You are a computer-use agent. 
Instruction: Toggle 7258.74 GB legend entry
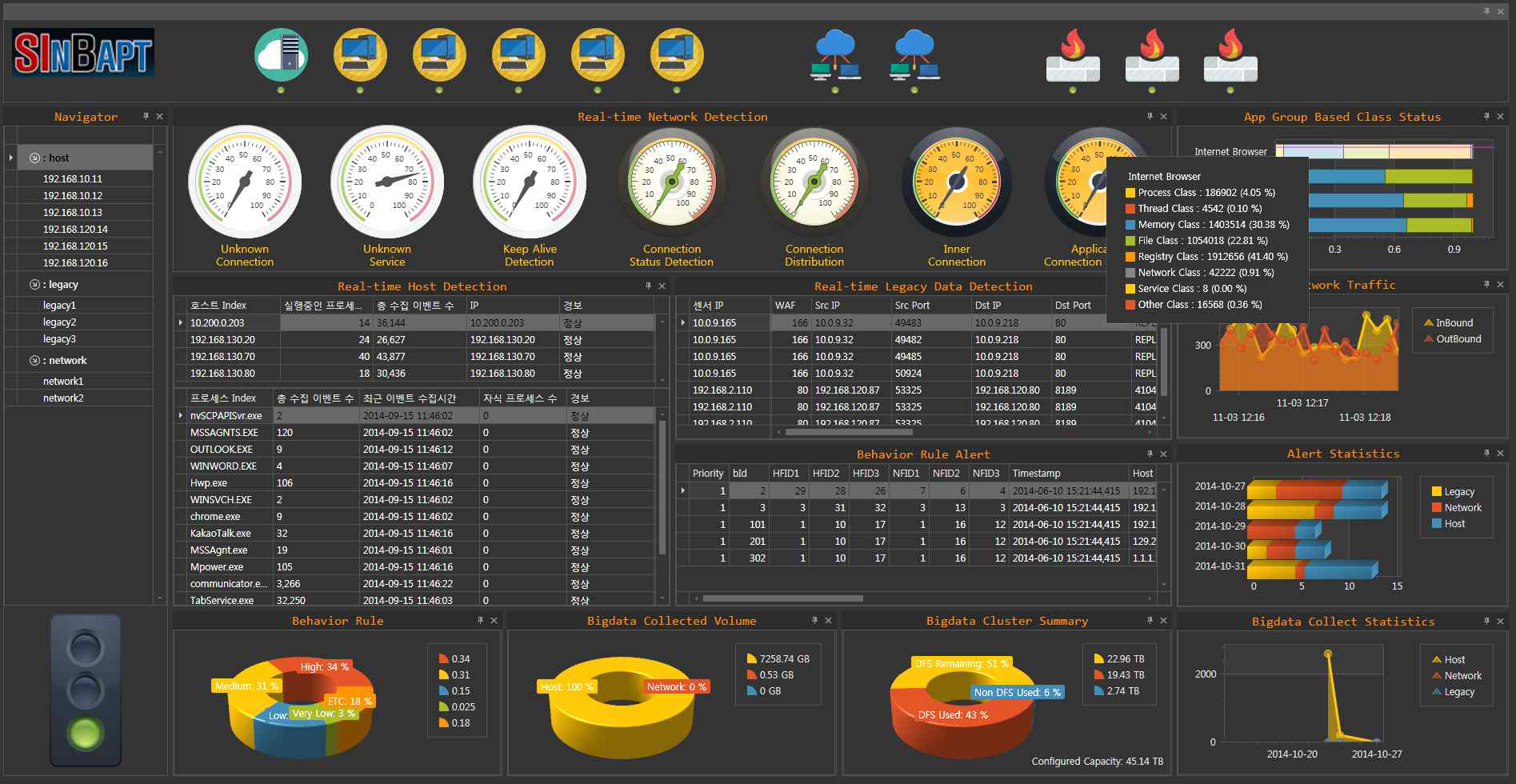(778, 658)
